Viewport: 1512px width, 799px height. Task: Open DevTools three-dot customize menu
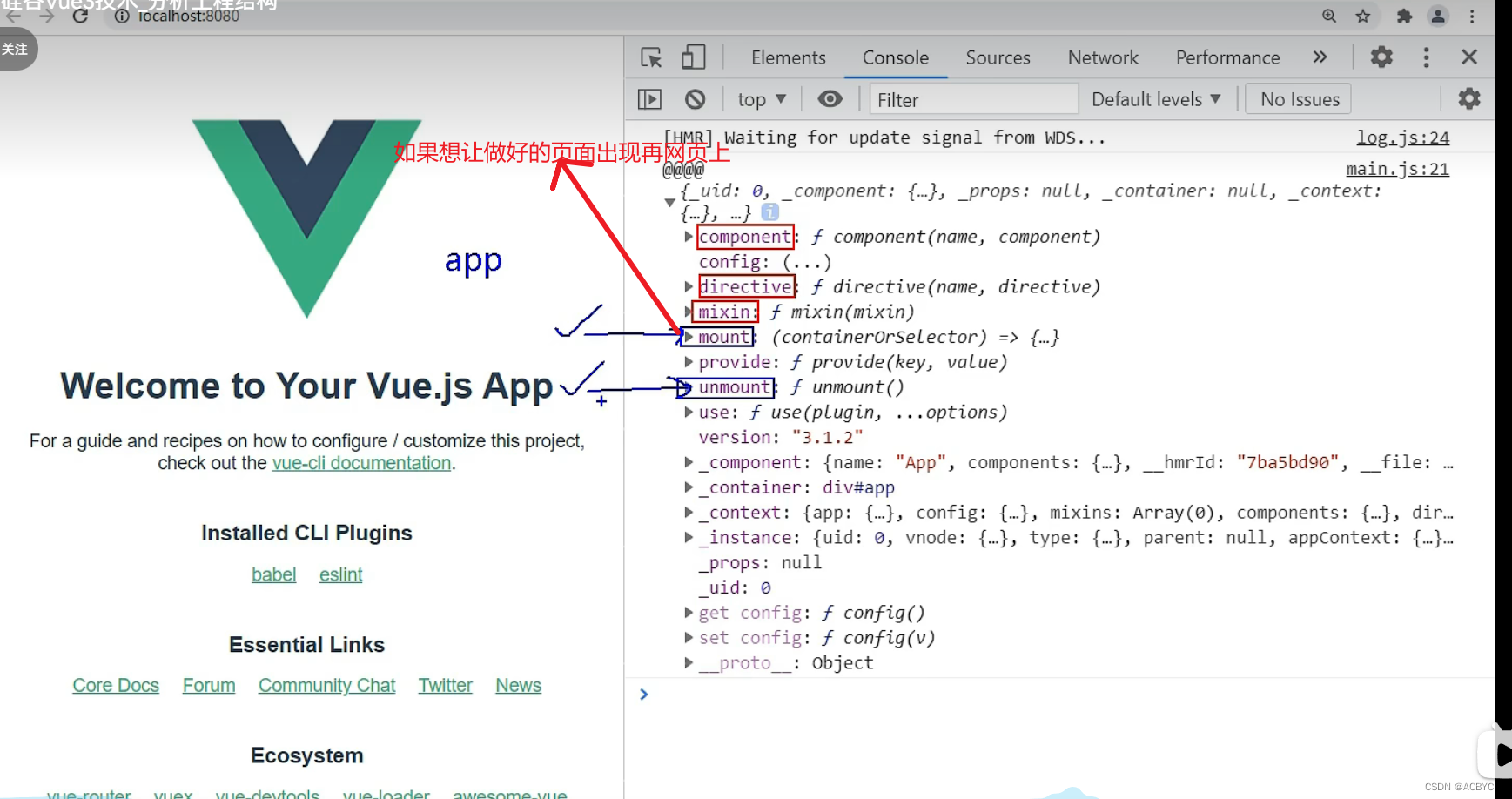pyautogui.click(x=1426, y=57)
